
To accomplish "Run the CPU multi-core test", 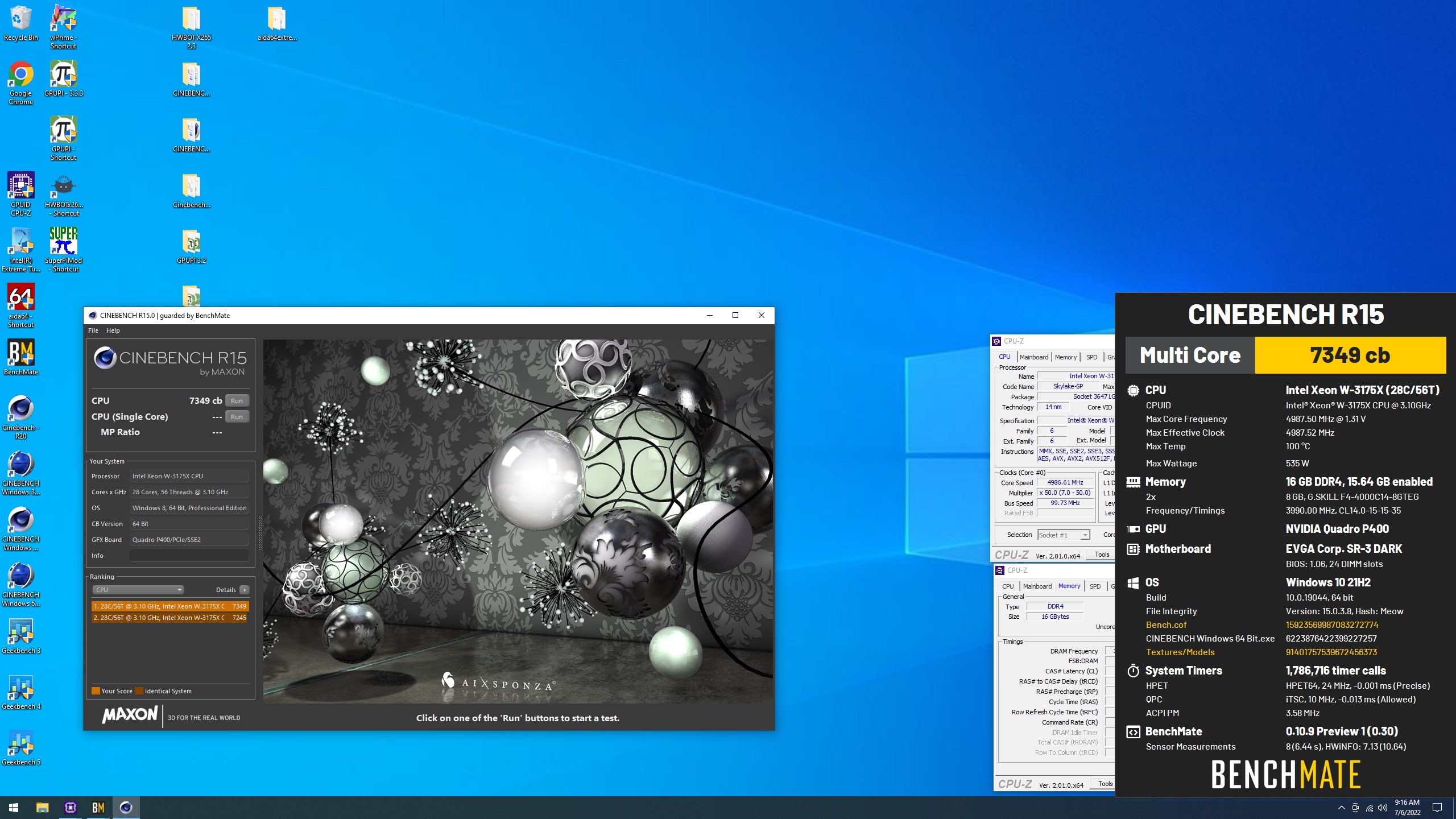I will (237, 401).
